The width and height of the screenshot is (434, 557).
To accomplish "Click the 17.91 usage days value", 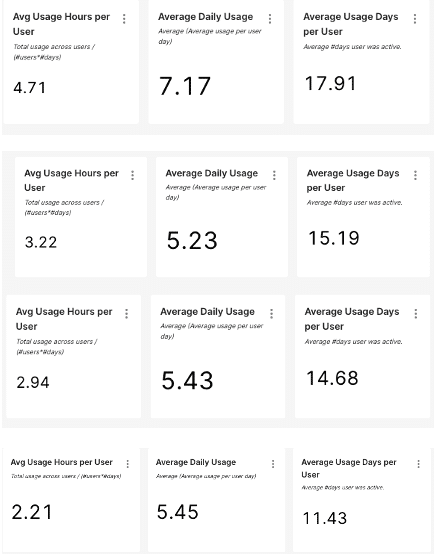I will click(x=330, y=84).
